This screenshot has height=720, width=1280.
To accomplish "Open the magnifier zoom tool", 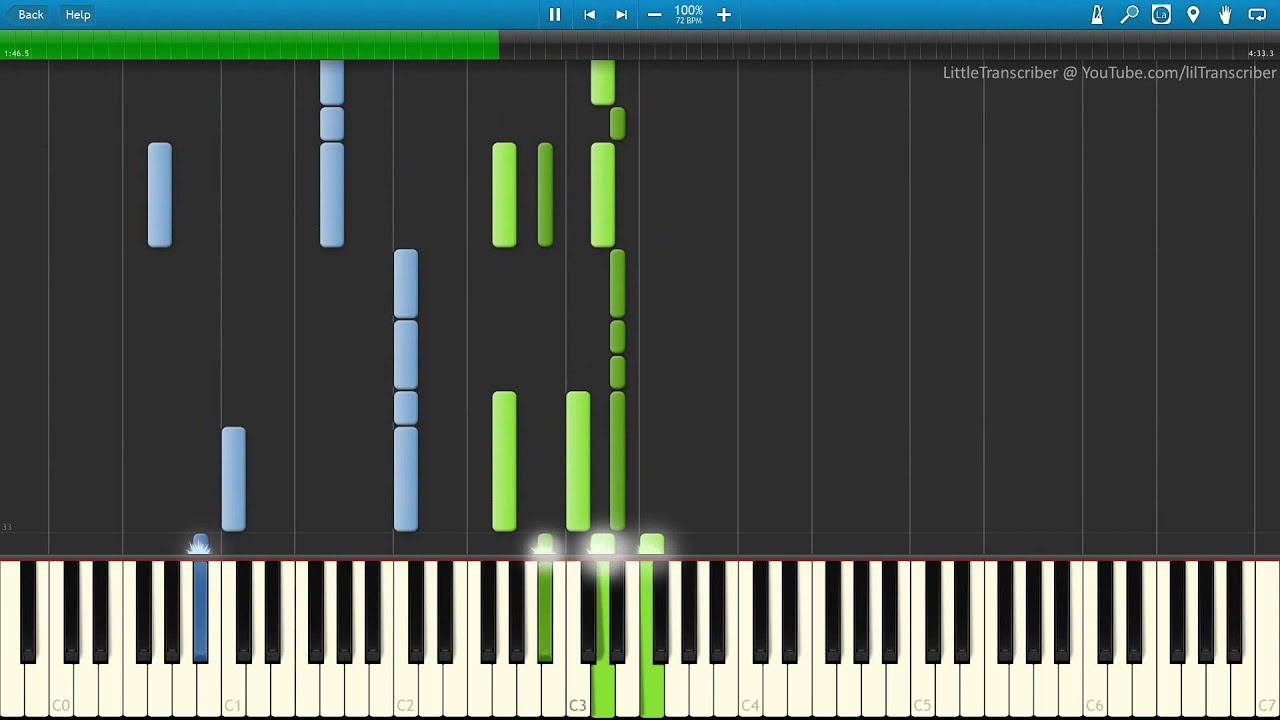I will [1129, 15].
